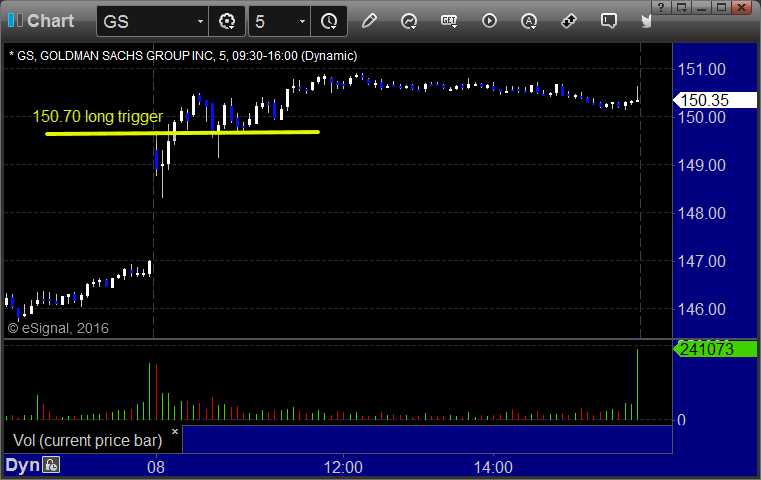Click the GET toolbar icon
The height and width of the screenshot is (480, 761).
449,21
